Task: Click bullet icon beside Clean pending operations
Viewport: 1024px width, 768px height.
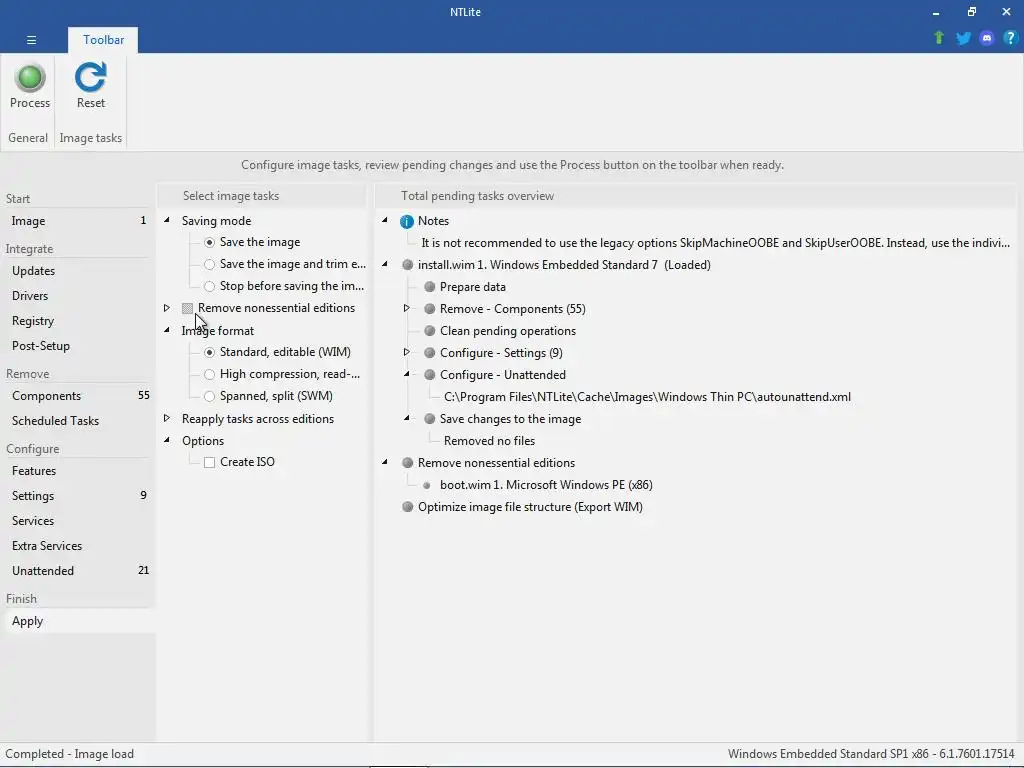Action: pos(430,331)
